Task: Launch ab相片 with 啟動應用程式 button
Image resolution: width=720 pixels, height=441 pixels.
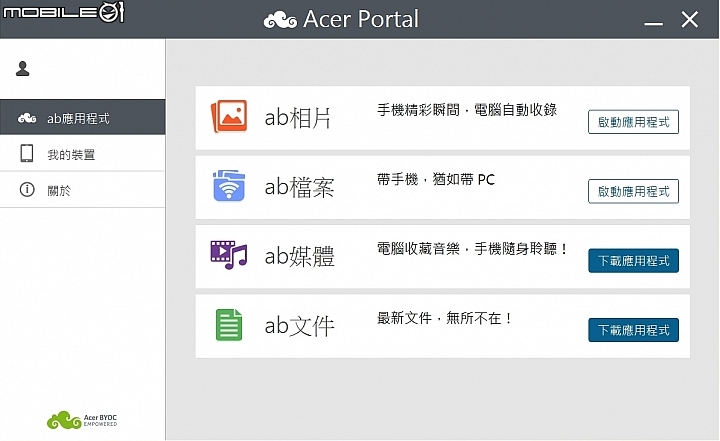Action: tap(633, 122)
